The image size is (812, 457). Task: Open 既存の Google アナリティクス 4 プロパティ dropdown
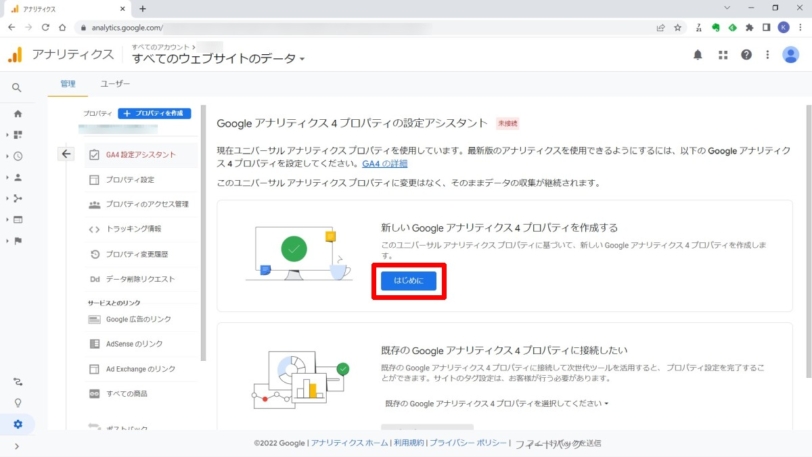coord(496,403)
